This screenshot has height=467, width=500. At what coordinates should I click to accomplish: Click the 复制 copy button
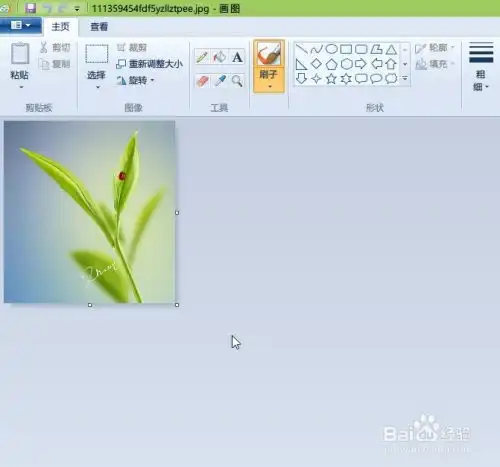55,64
